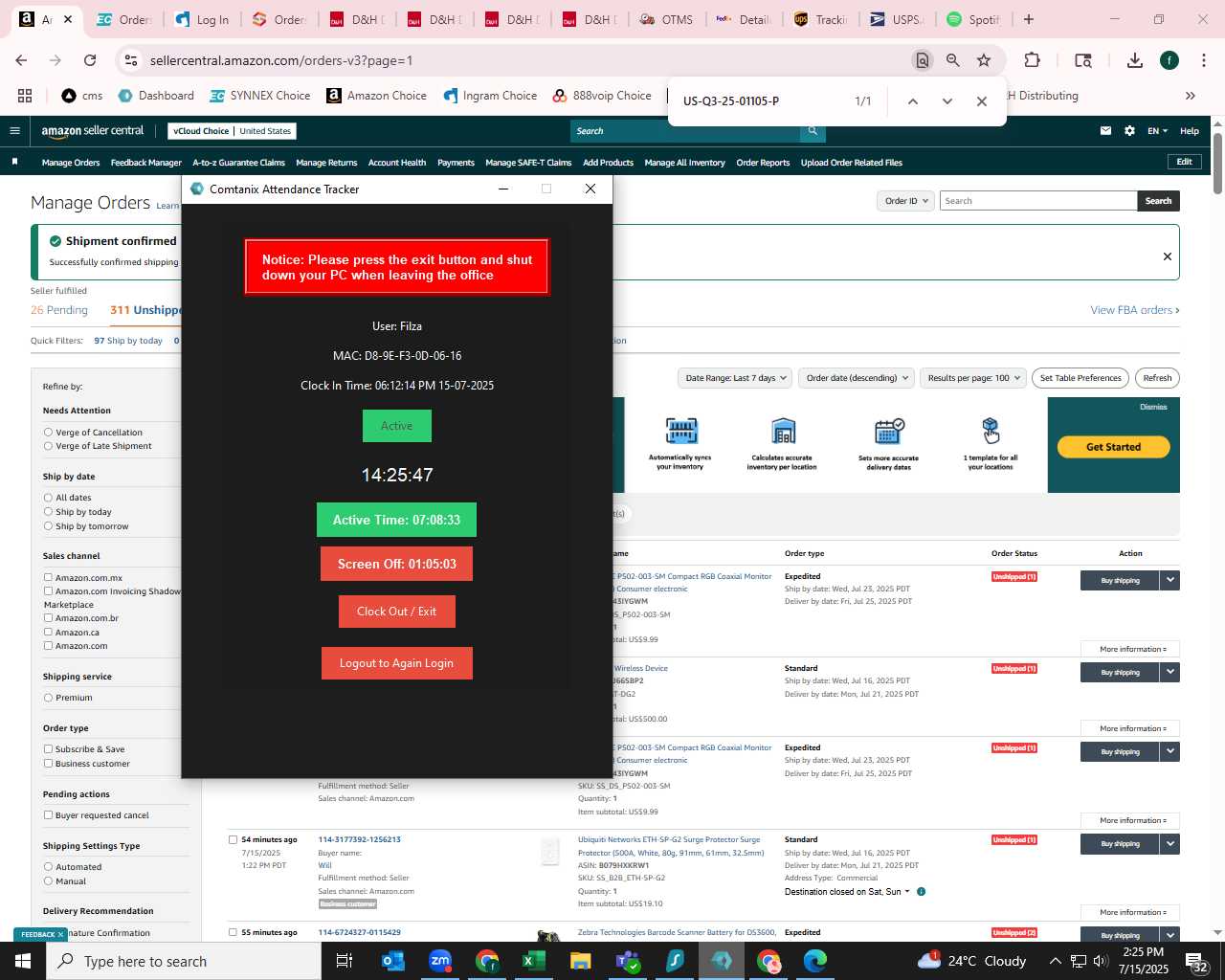
Task: Click the info icon beside Destination closed
Action: coord(921,892)
